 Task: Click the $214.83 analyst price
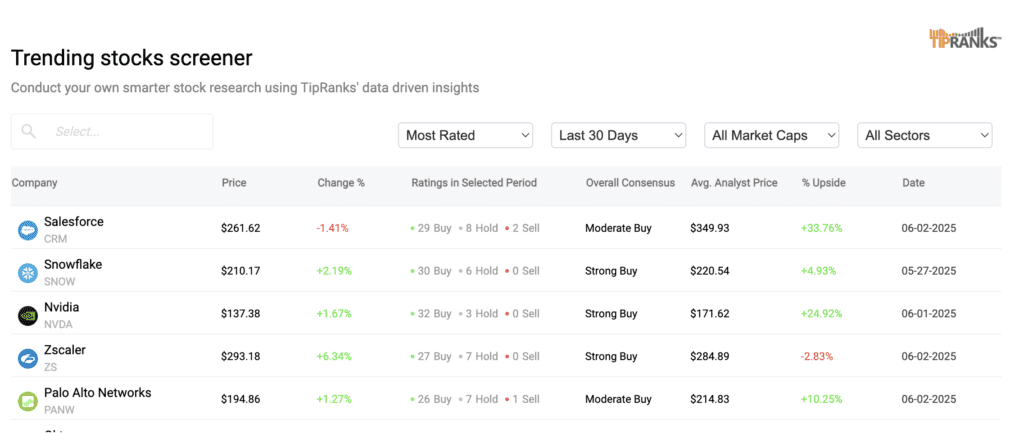[710, 400]
